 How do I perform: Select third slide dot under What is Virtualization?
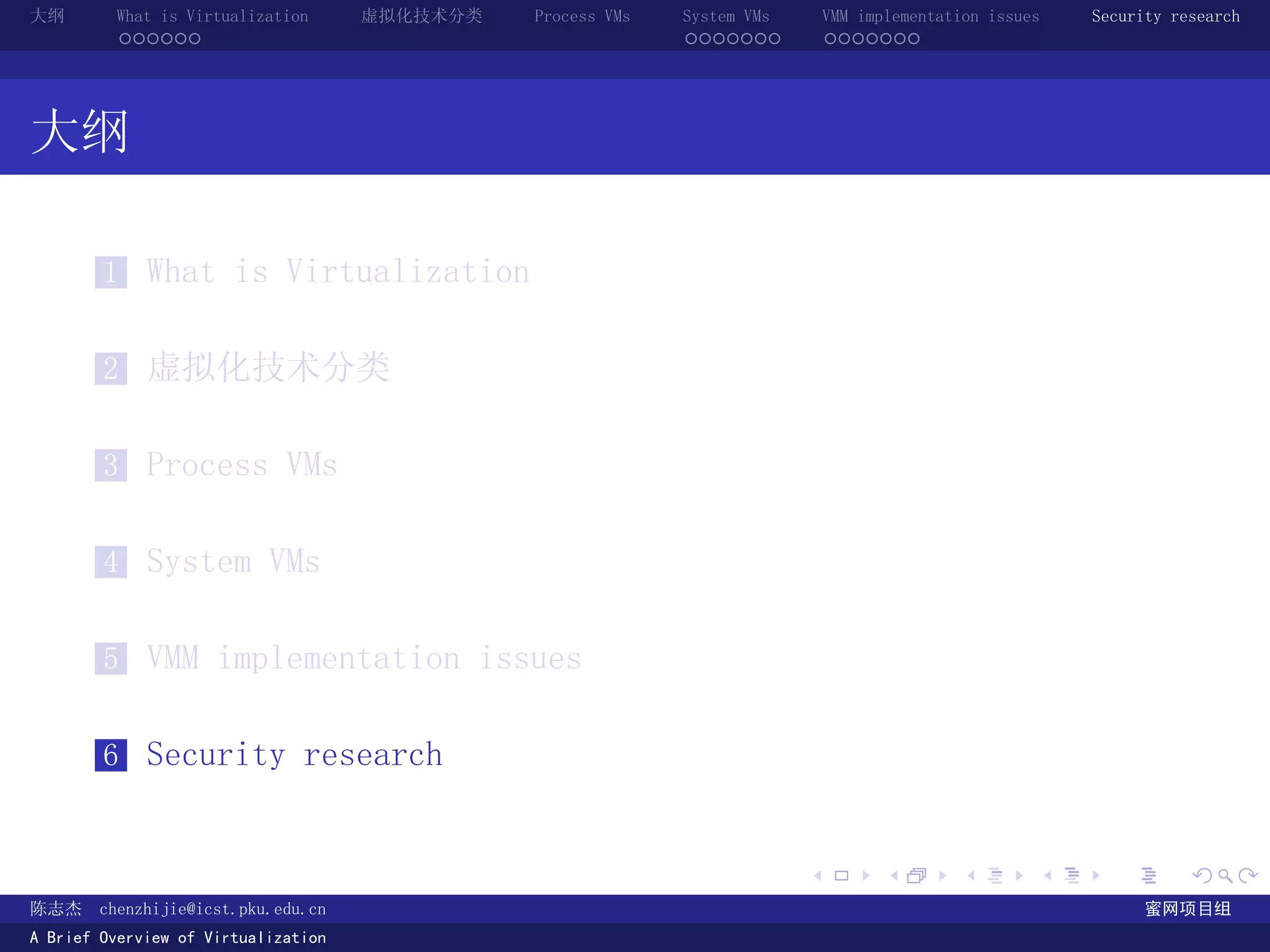[x=153, y=38]
